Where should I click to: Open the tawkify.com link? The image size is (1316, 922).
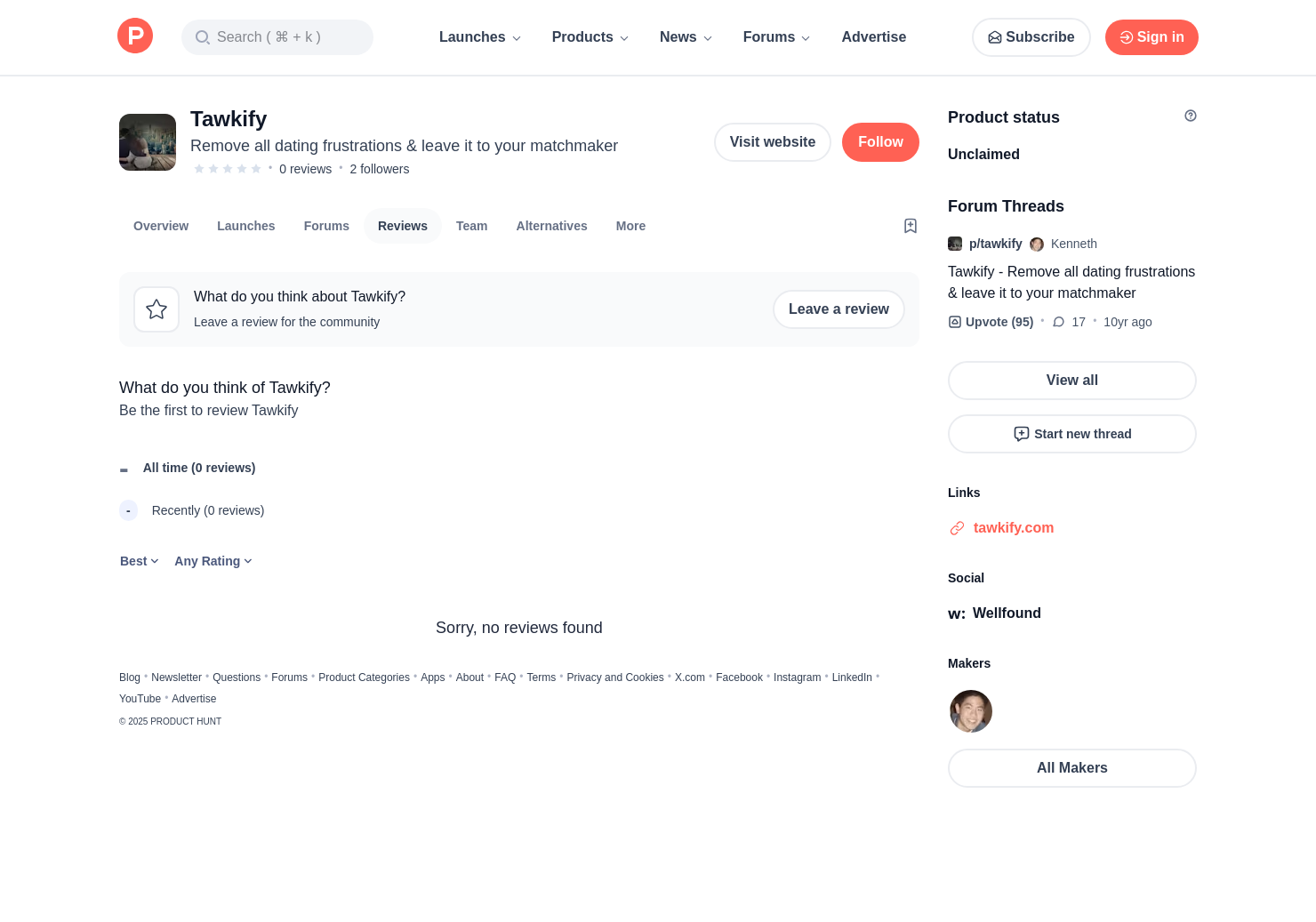[1014, 528]
